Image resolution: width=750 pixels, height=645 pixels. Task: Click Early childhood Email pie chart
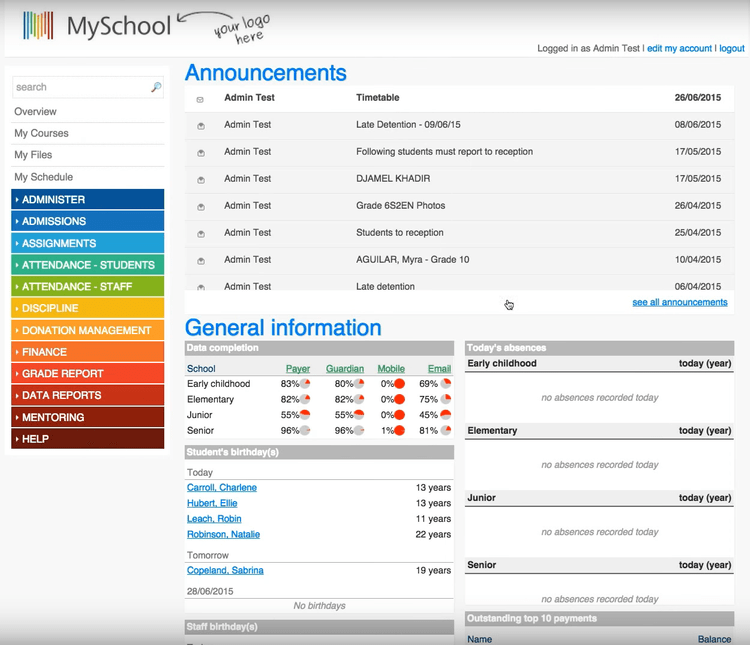(446, 384)
